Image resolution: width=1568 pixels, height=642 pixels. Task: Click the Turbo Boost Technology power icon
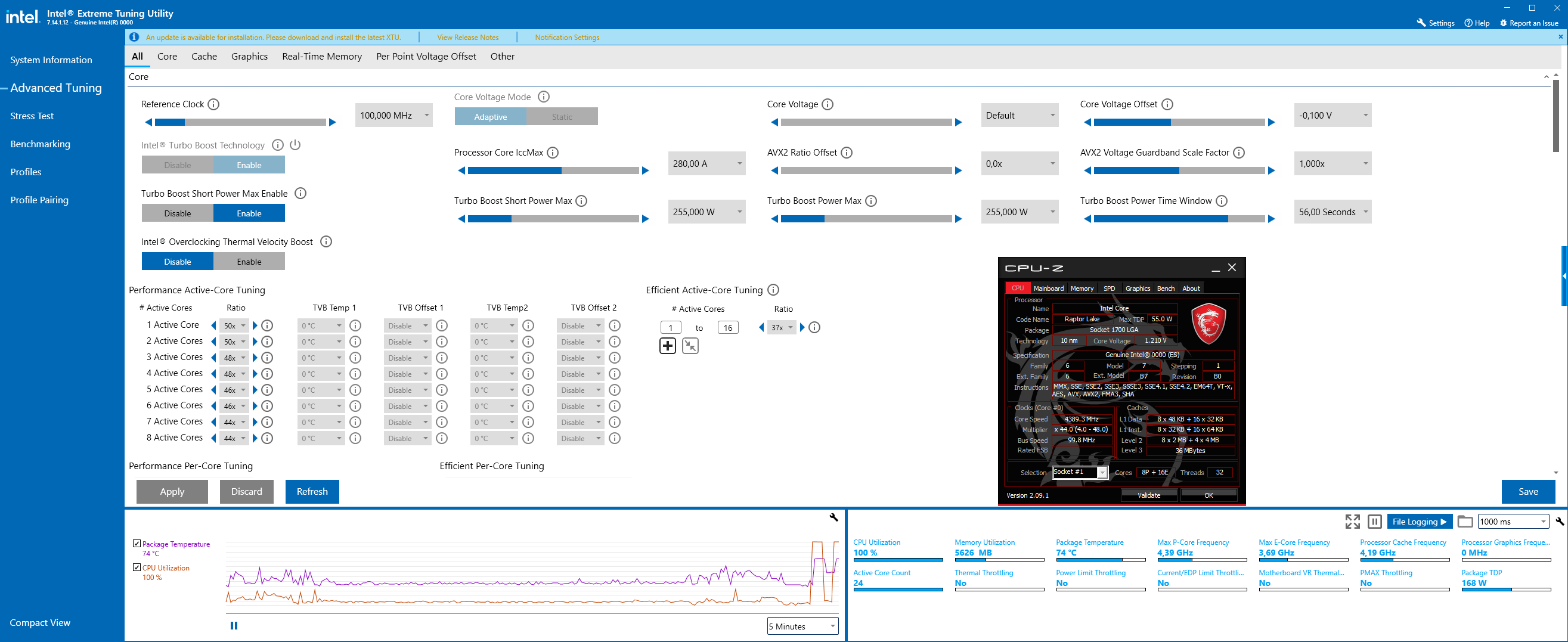[x=295, y=145]
